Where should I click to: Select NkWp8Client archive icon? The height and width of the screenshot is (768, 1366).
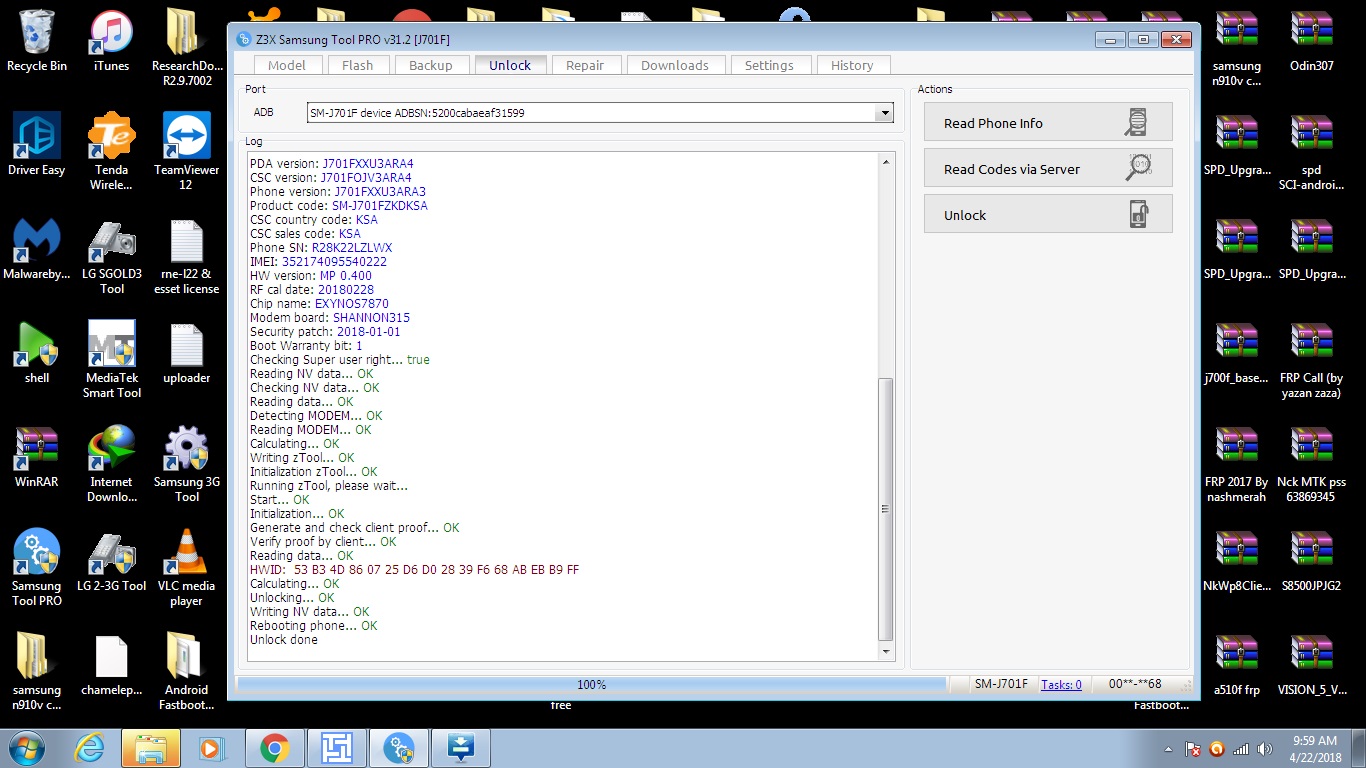coord(1237,561)
